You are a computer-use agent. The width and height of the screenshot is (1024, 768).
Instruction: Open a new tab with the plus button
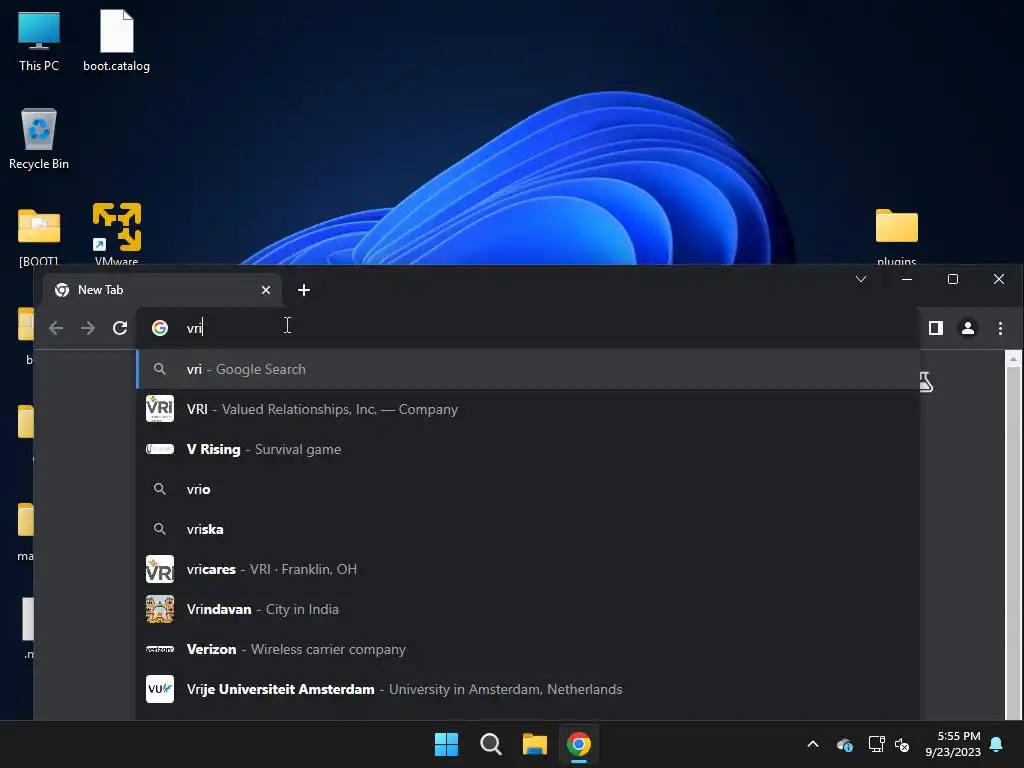point(304,290)
